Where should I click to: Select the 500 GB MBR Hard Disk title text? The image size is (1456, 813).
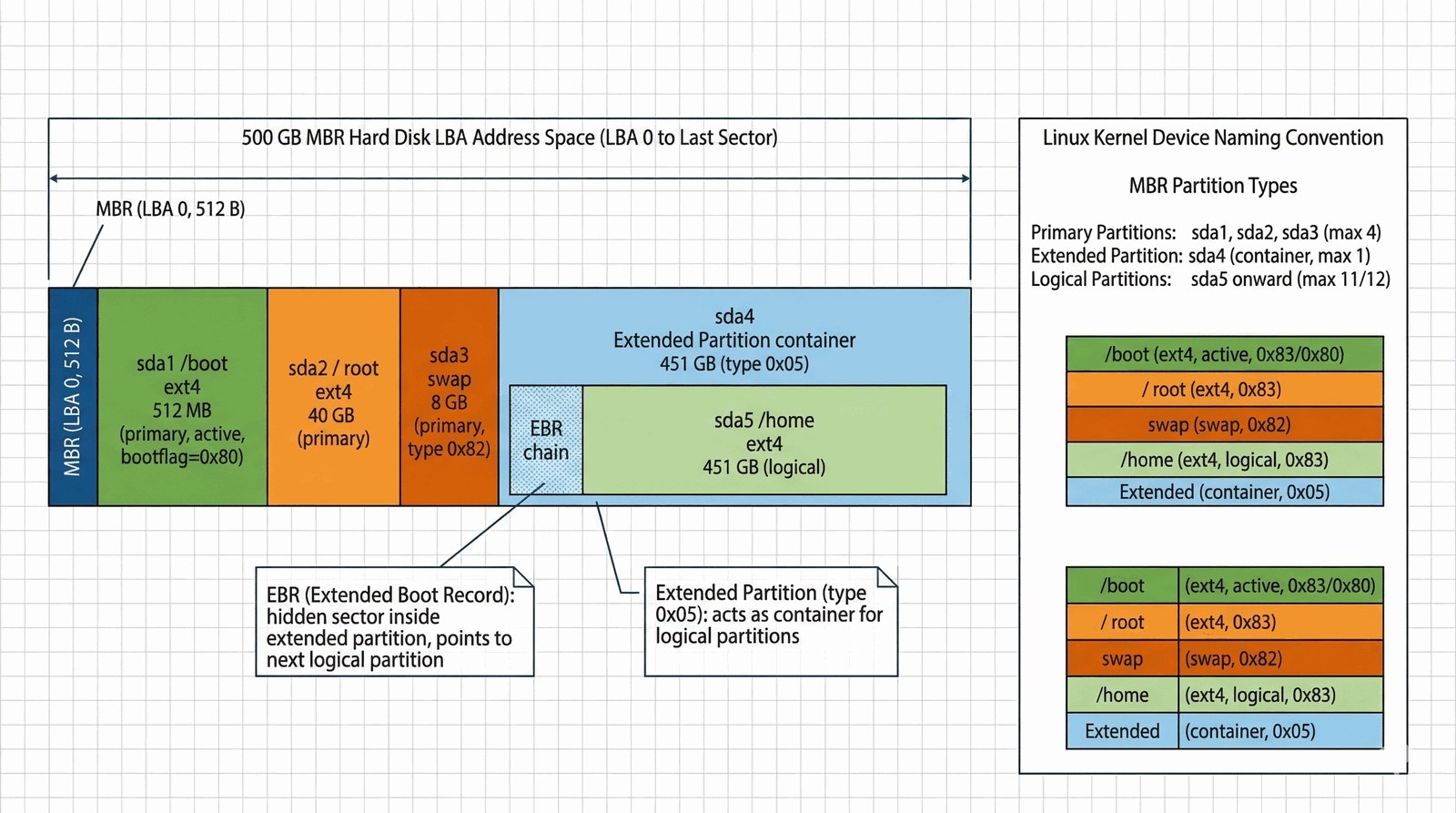click(509, 137)
